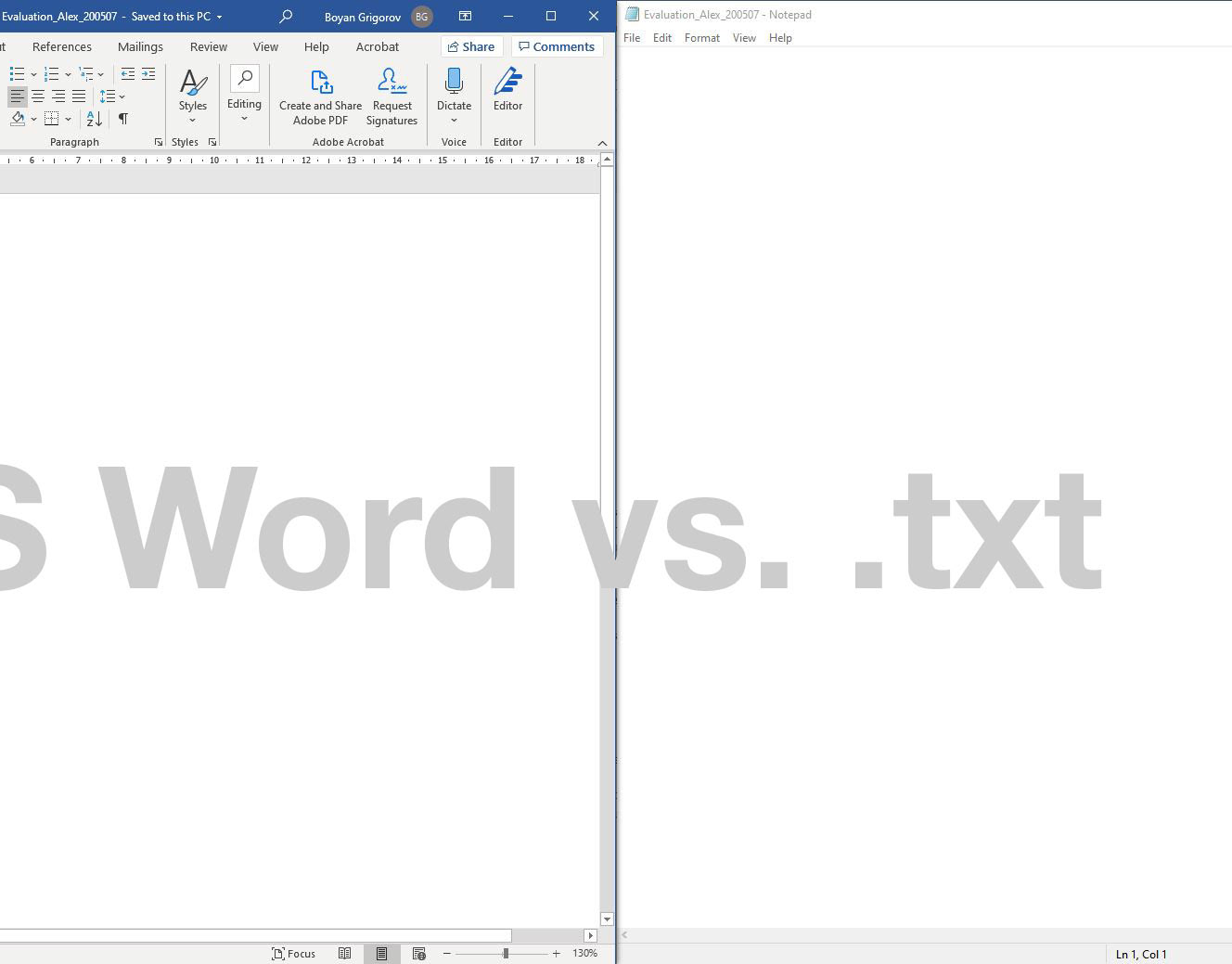
Task: Open the Word Help tab
Action: click(x=316, y=46)
